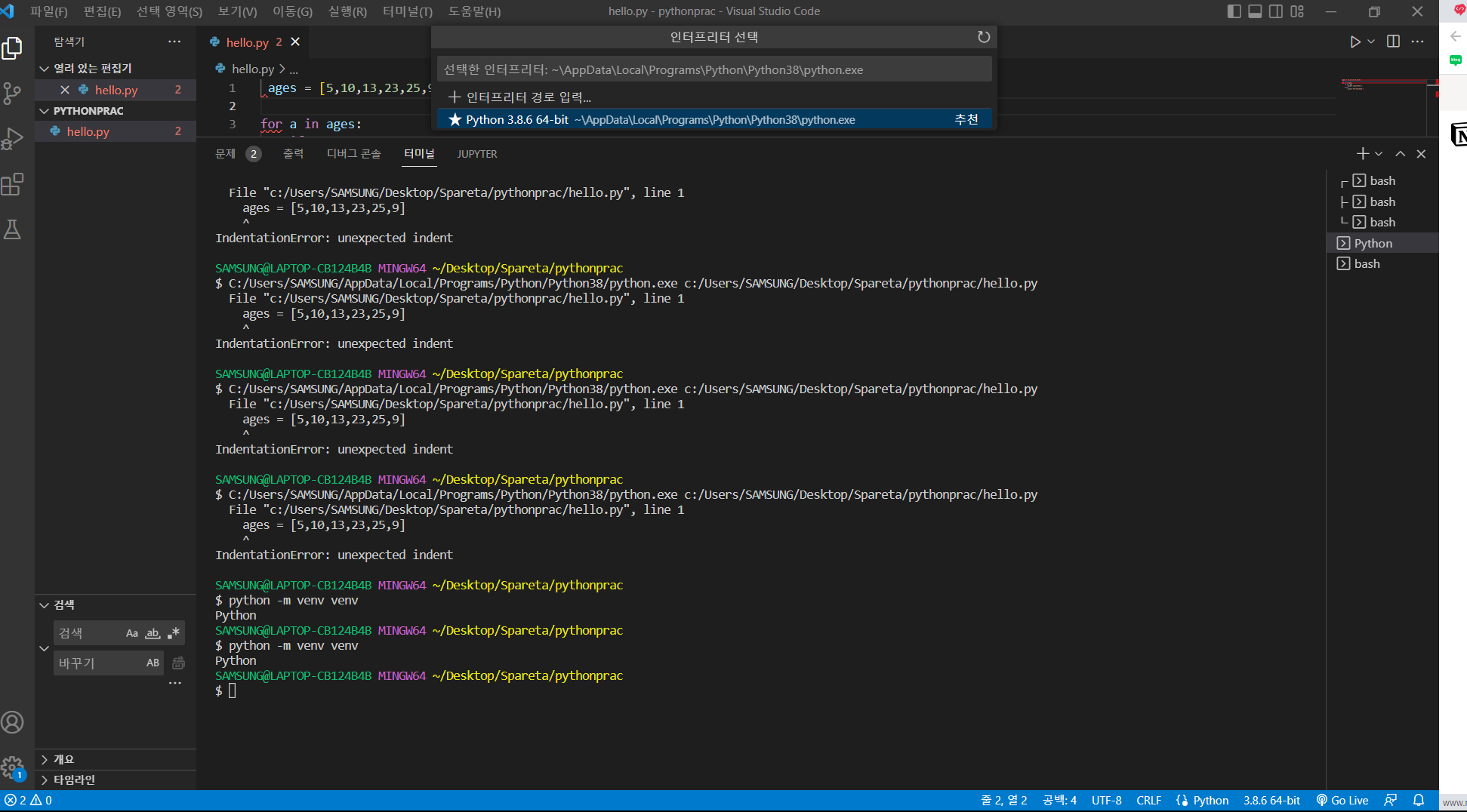Open the Manage gear icon
Image resolution: width=1467 pixels, height=812 pixels.
pyautogui.click(x=13, y=767)
